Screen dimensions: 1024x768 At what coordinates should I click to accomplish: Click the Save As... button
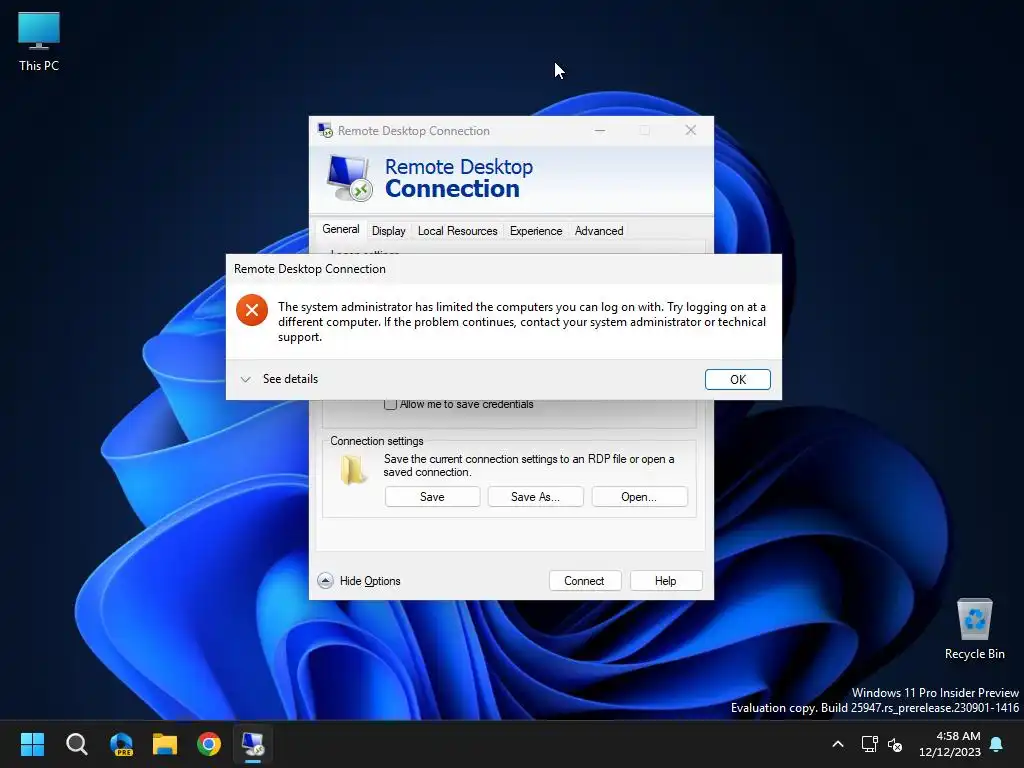(535, 496)
